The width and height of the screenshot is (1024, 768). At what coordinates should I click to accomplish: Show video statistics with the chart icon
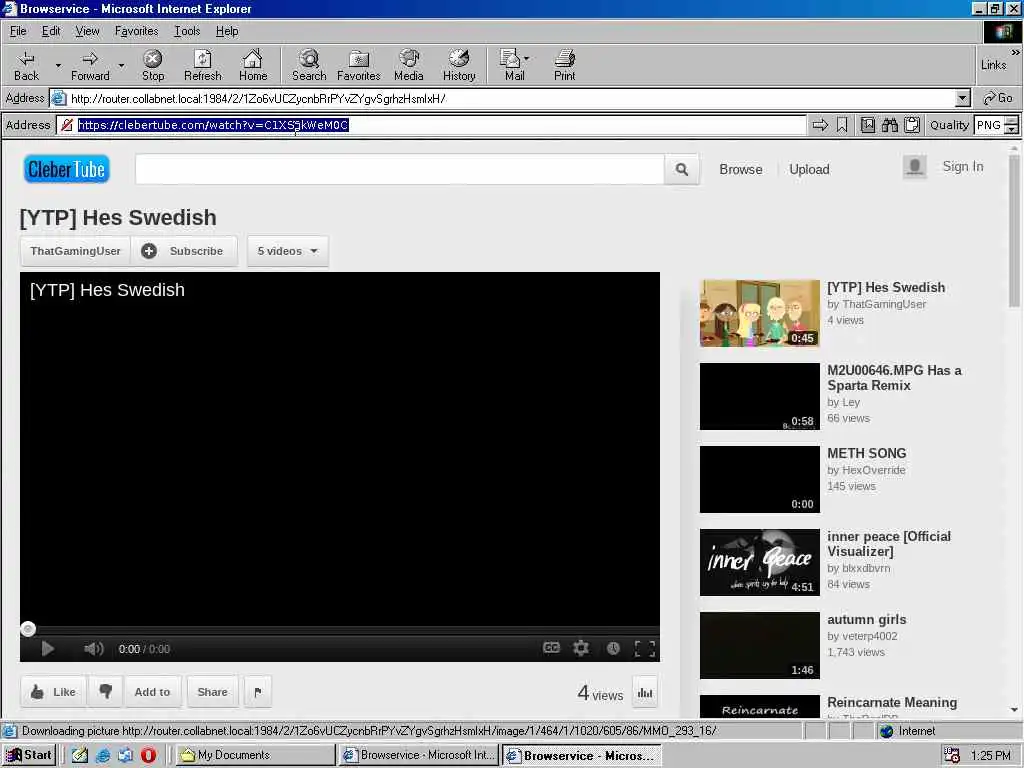(x=645, y=693)
